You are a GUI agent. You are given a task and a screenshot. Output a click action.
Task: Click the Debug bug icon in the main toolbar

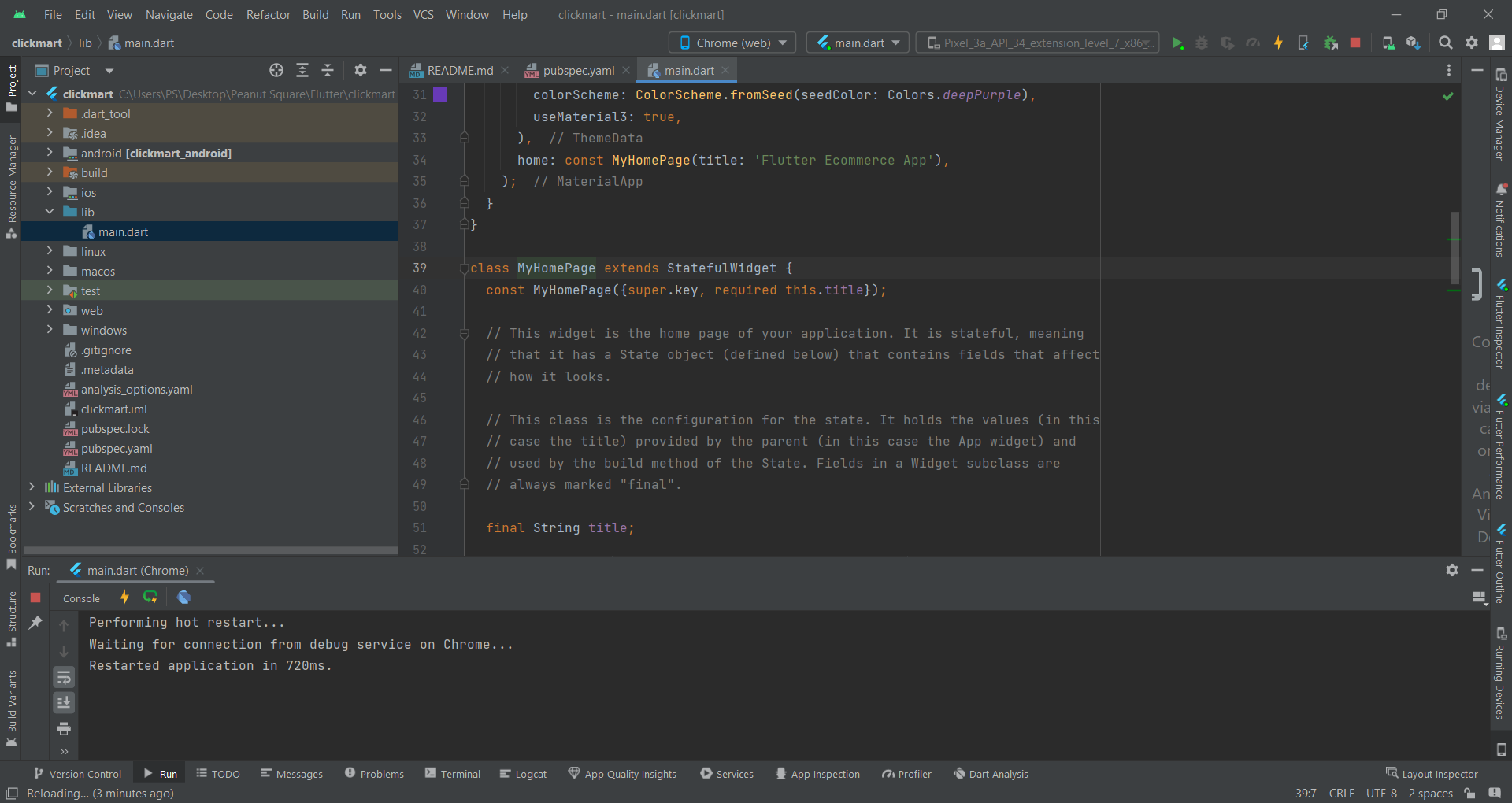pyautogui.click(x=1202, y=43)
